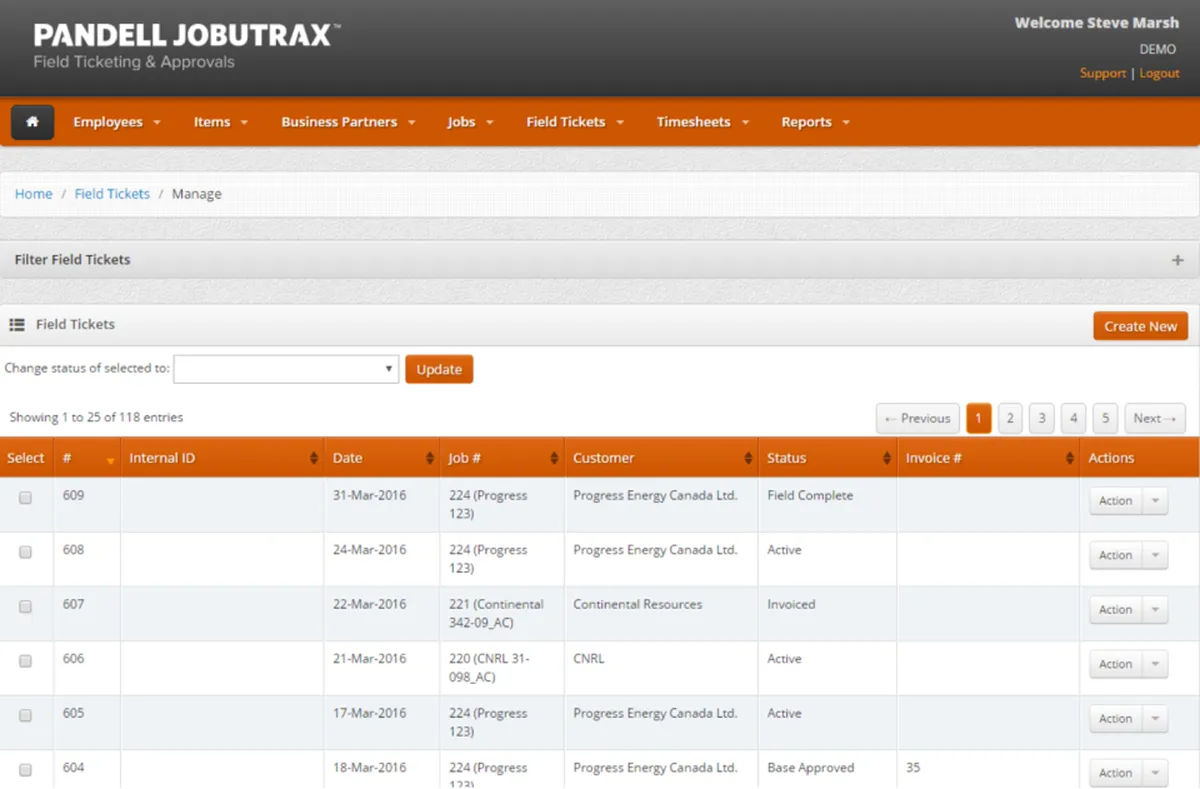This screenshot has width=1200, height=789.
Task: Click the Select column header
Action: tap(26, 458)
